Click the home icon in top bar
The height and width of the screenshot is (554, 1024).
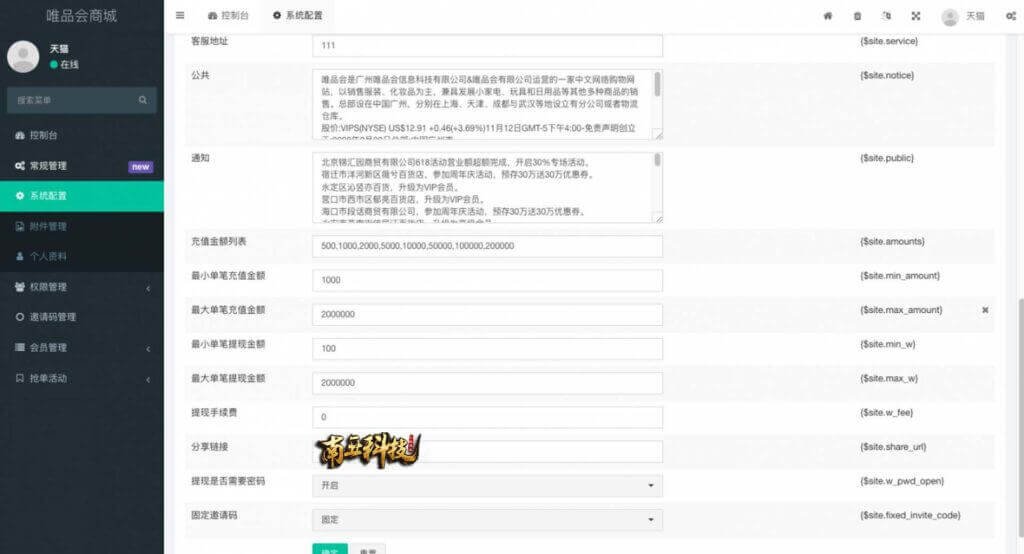click(x=827, y=16)
